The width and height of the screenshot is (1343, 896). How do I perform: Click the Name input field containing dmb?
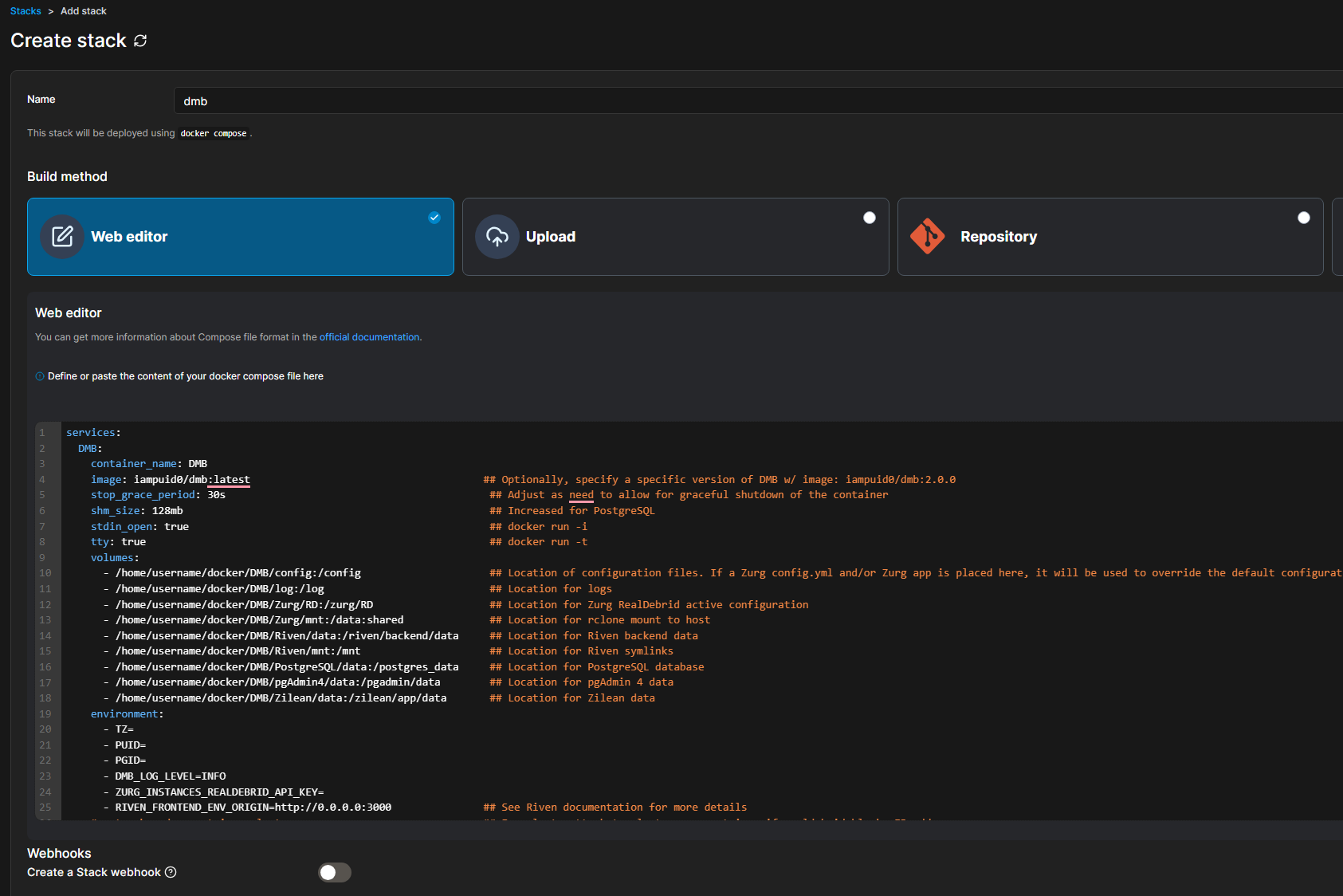[x=758, y=101]
